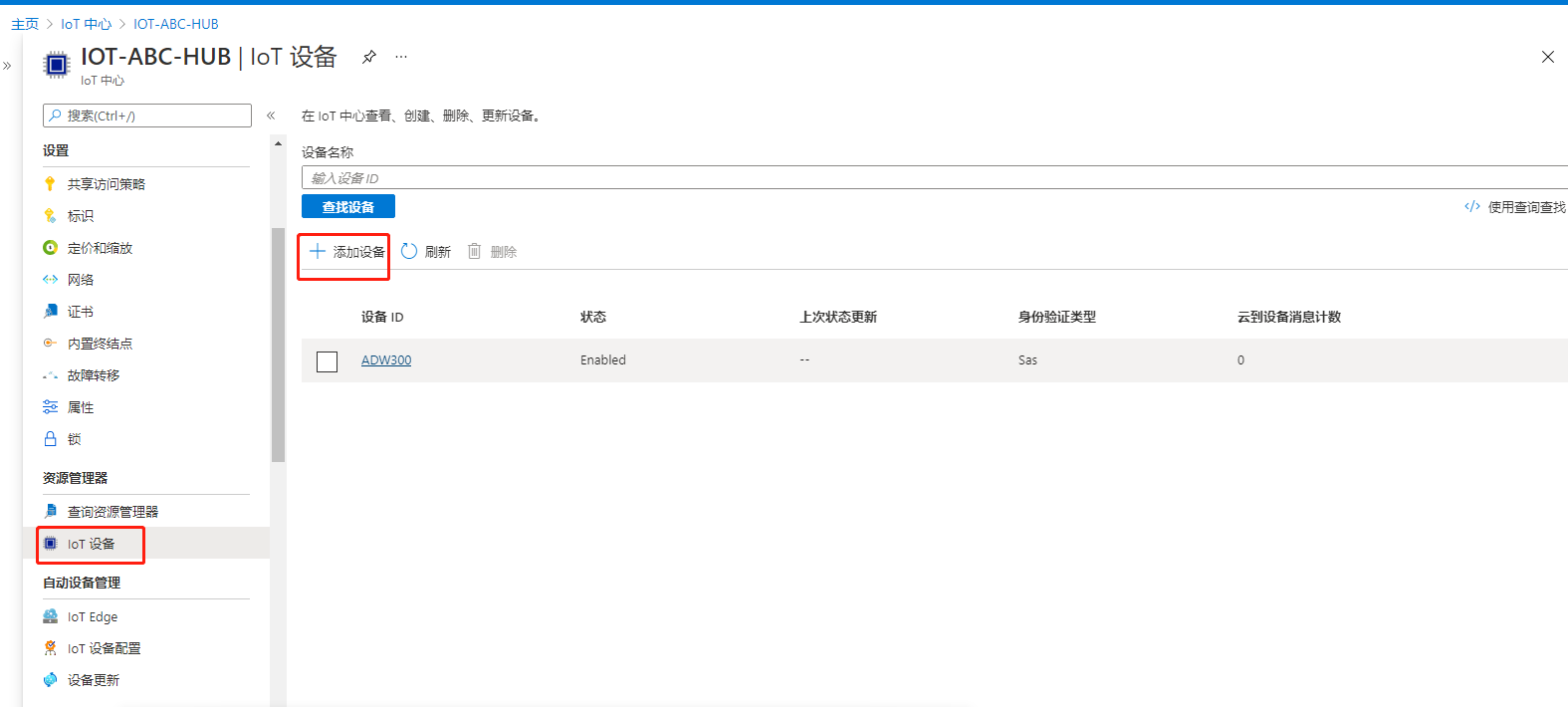Click the IoT Hub chip icon in header
This screenshot has width=1568, height=707.
point(57,66)
